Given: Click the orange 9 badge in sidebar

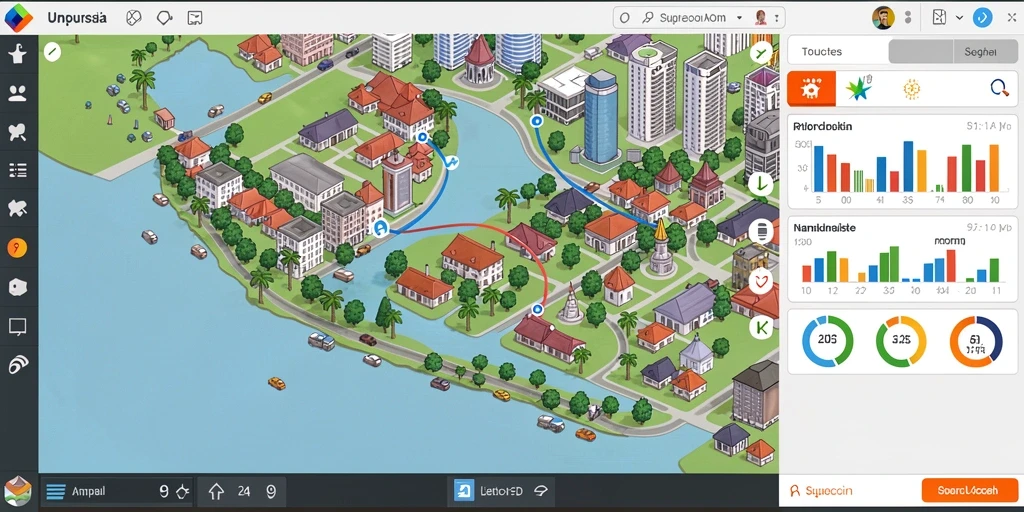Looking at the screenshot, I should [x=17, y=248].
